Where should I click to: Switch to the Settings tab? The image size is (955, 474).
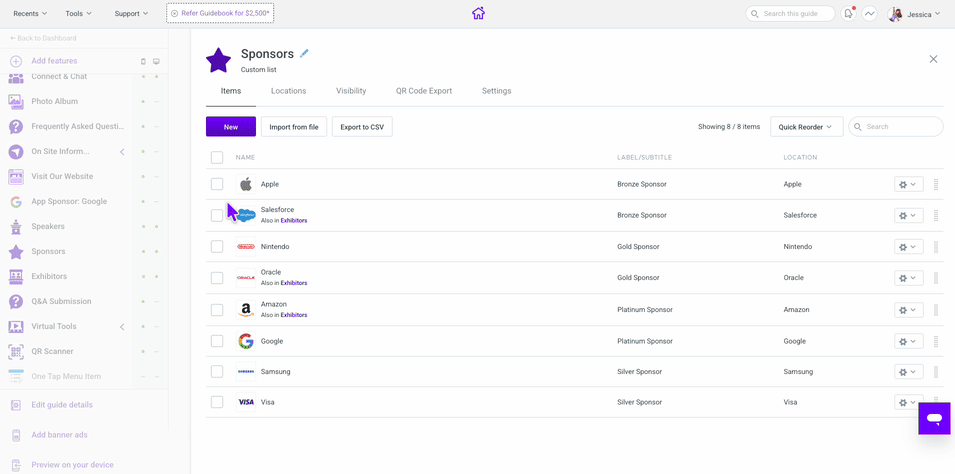[x=496, y=91]
